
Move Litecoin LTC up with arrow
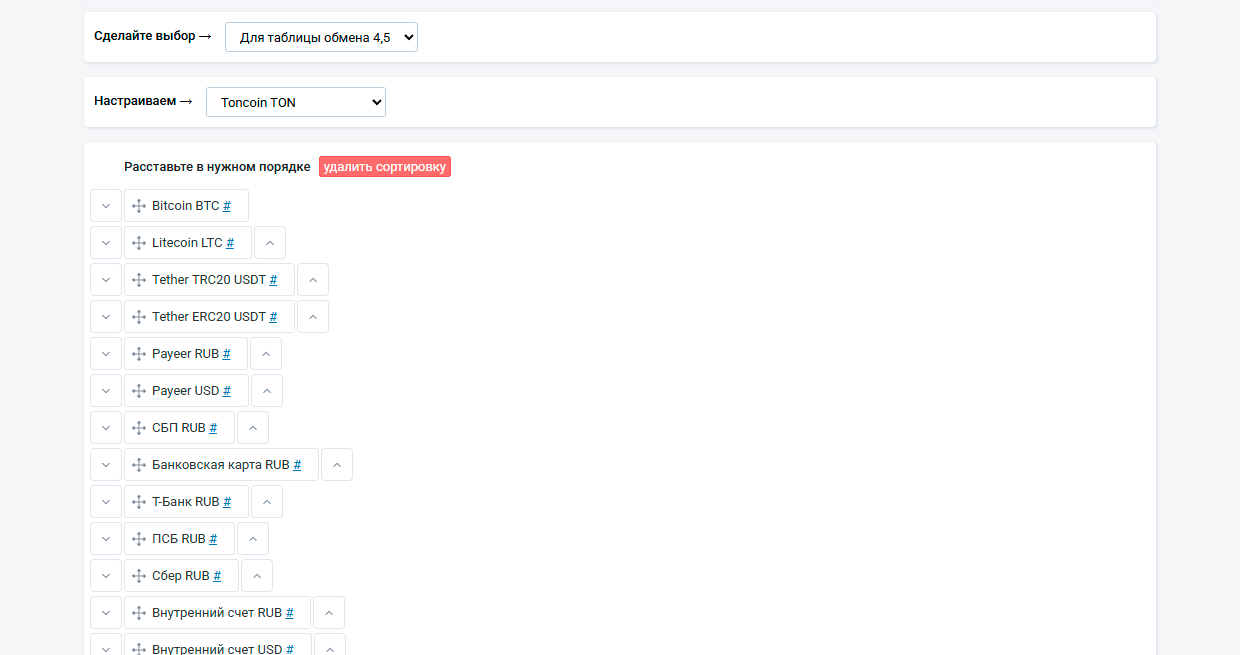coord(270,243)
